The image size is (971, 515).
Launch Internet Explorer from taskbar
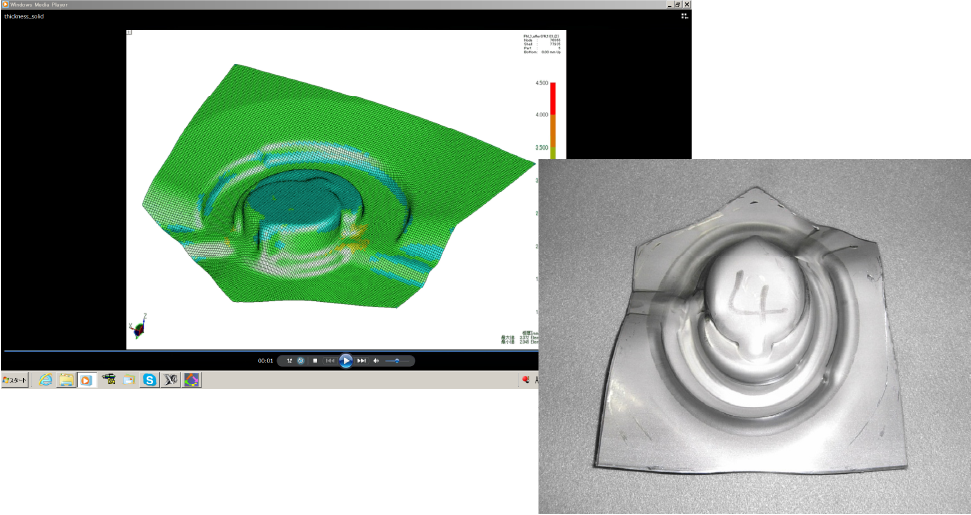pyautogui.click(x=45, y=380)
